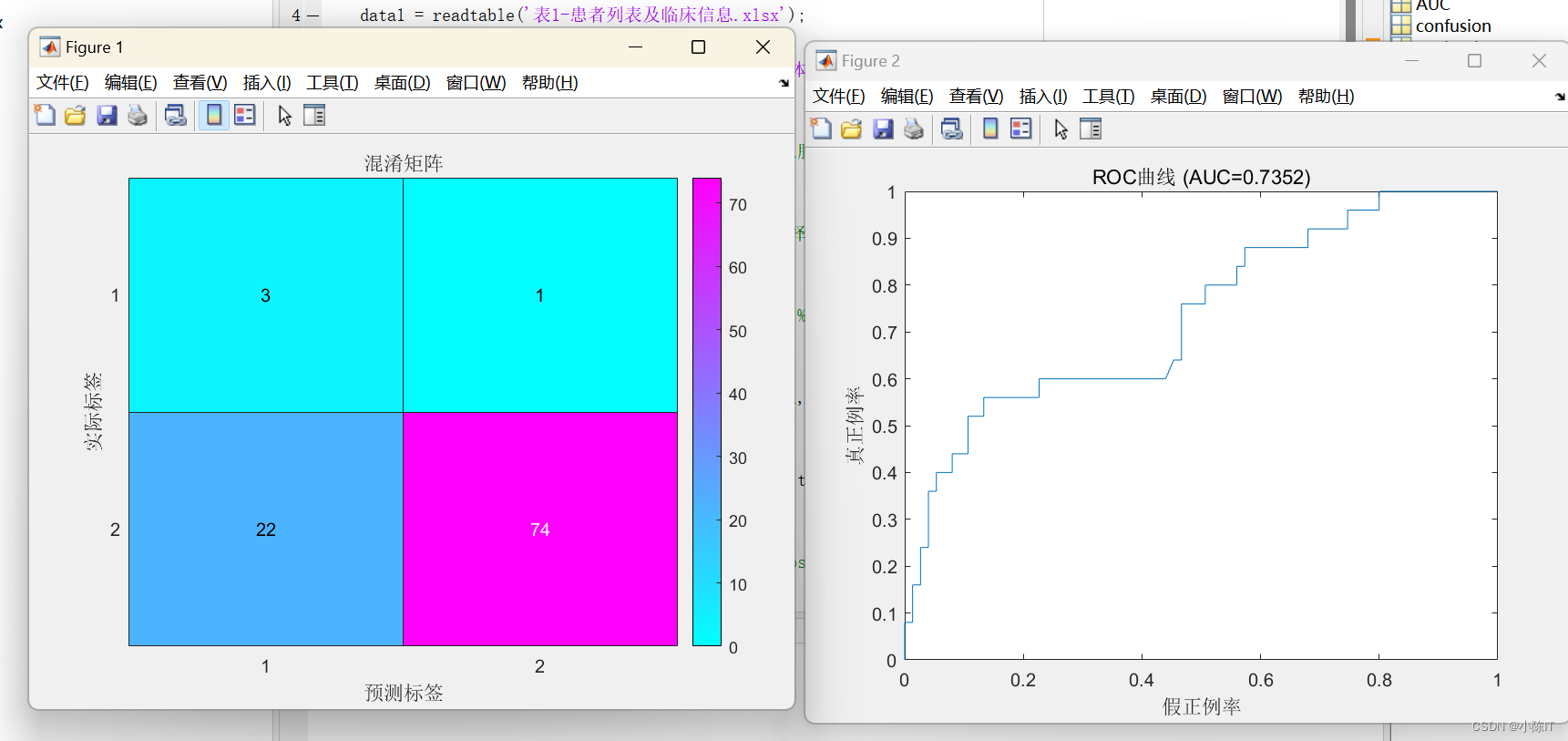Click Save icon in Figure 1 toolbar
Viewport: 1568px width, 741px height.
pyautogui.click(x=107, y=115)
